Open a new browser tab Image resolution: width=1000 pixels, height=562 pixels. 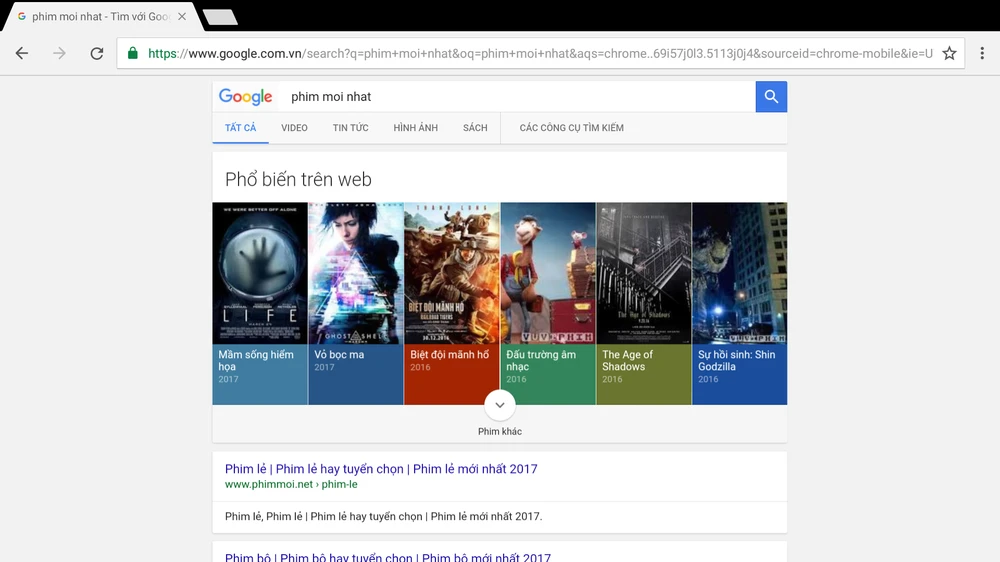point(219,17)
